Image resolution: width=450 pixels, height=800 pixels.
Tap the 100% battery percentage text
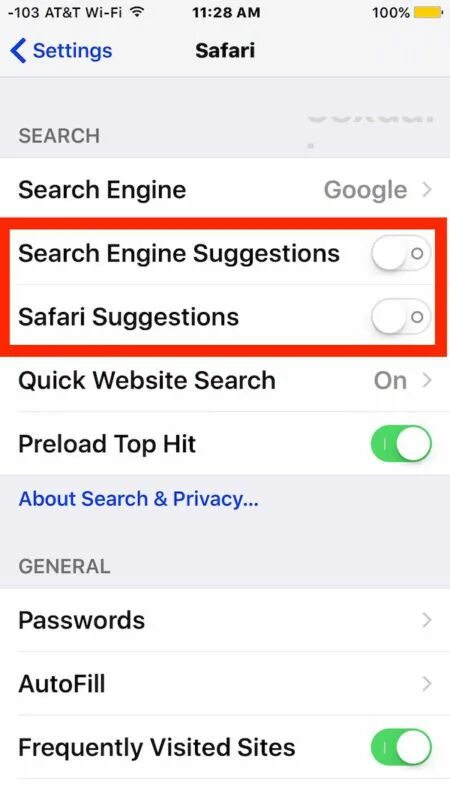(390, 12)
